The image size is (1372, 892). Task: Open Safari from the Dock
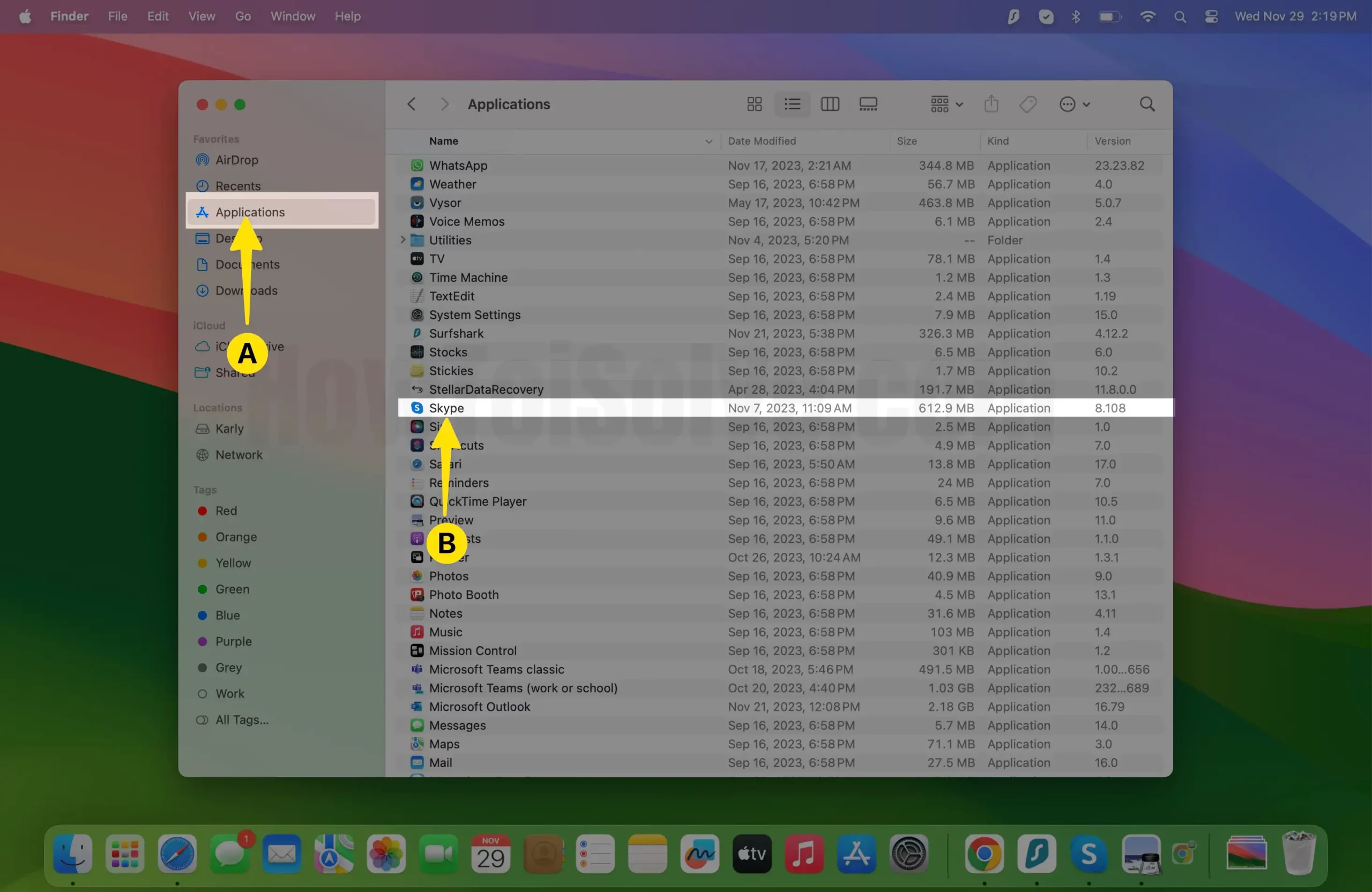click(177, 853)
